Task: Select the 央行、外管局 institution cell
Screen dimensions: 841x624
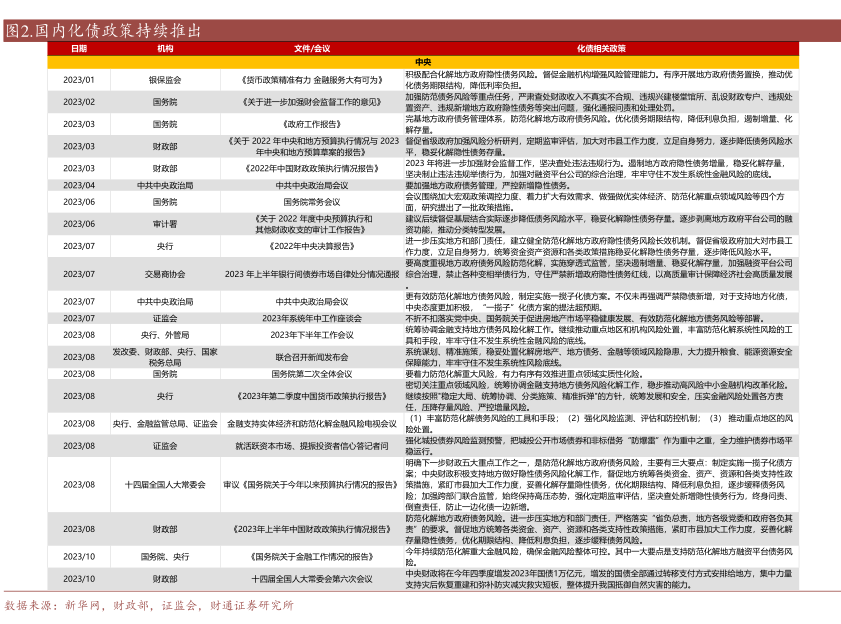Action: pos(165,334)
